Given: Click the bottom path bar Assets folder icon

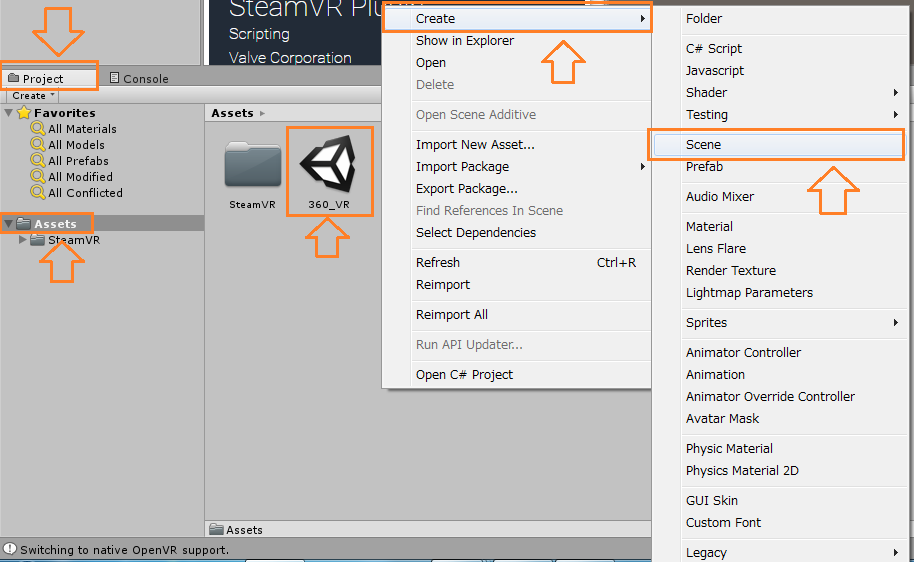Looking at the screenshot, I should 217,529.
